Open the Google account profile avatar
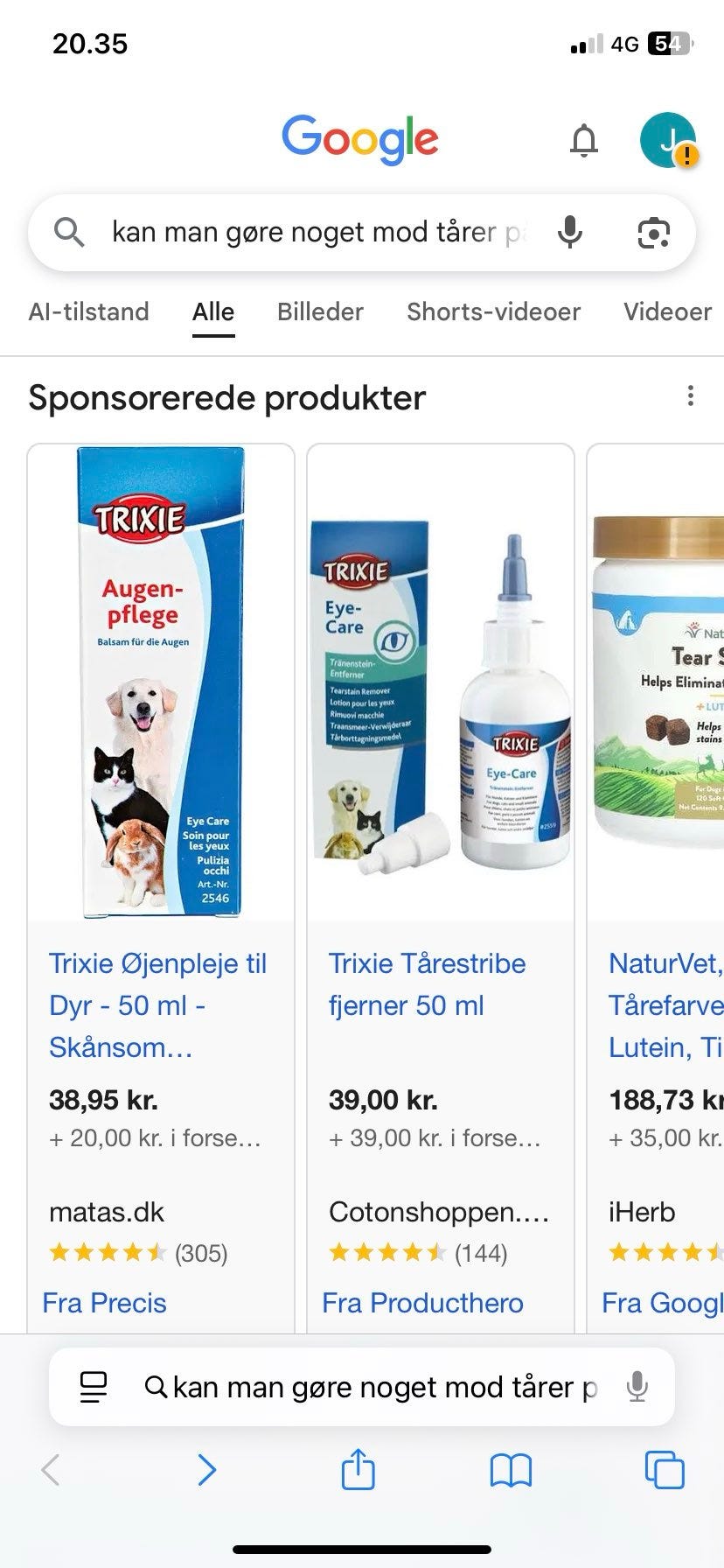 tap(668, 140)
